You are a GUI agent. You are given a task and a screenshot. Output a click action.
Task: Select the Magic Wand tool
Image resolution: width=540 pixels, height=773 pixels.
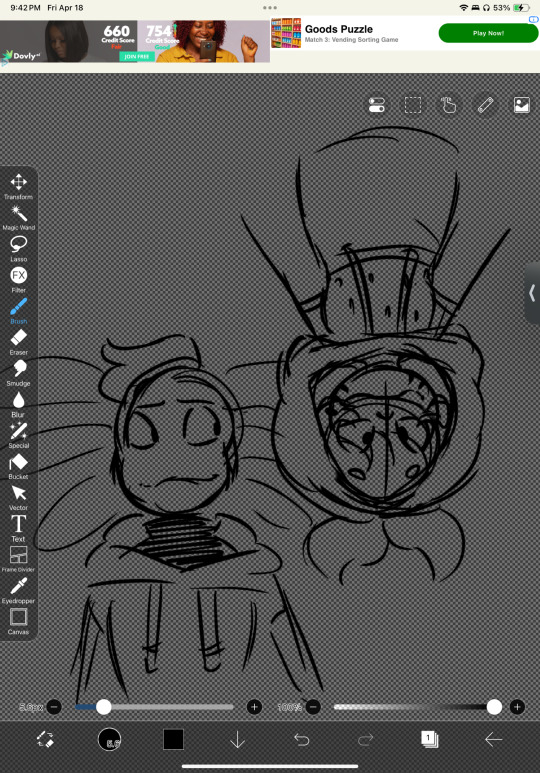(18, 217)
